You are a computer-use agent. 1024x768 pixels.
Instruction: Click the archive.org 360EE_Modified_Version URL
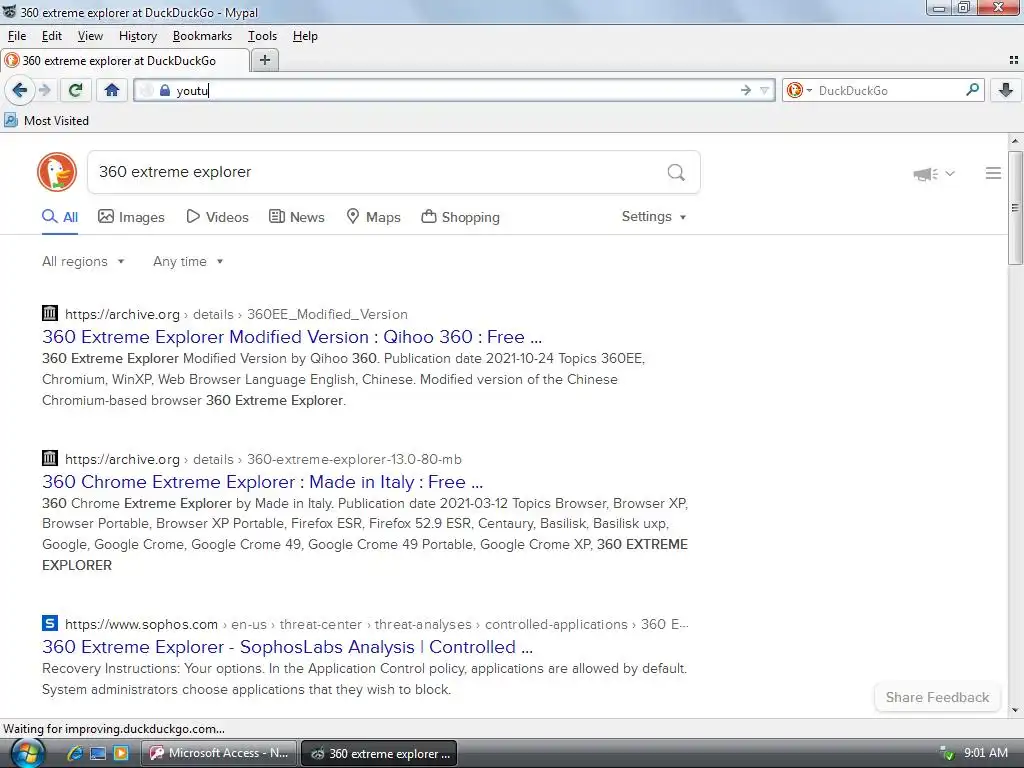[x=236, y=314]
